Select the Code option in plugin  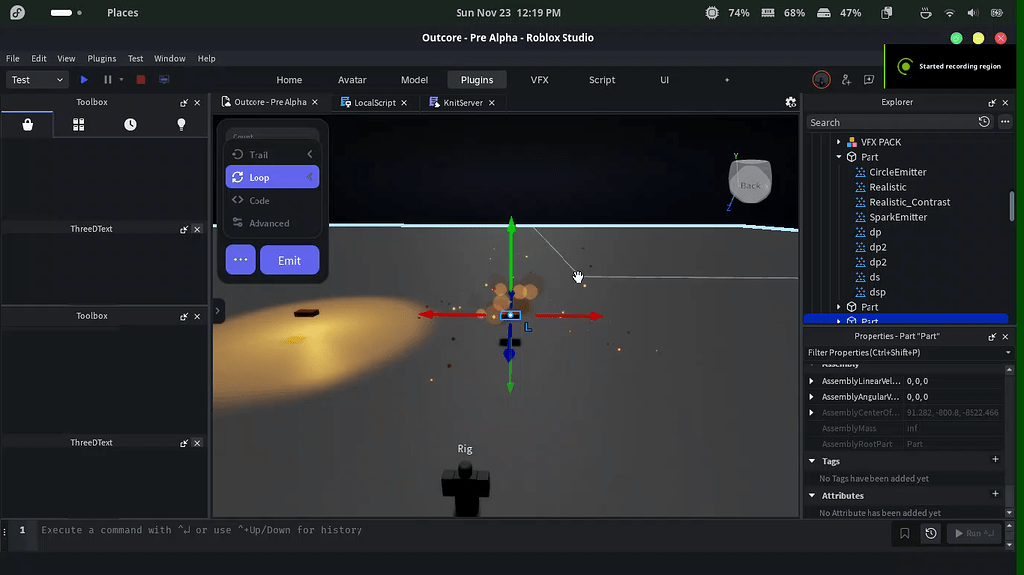pos(272,201)
